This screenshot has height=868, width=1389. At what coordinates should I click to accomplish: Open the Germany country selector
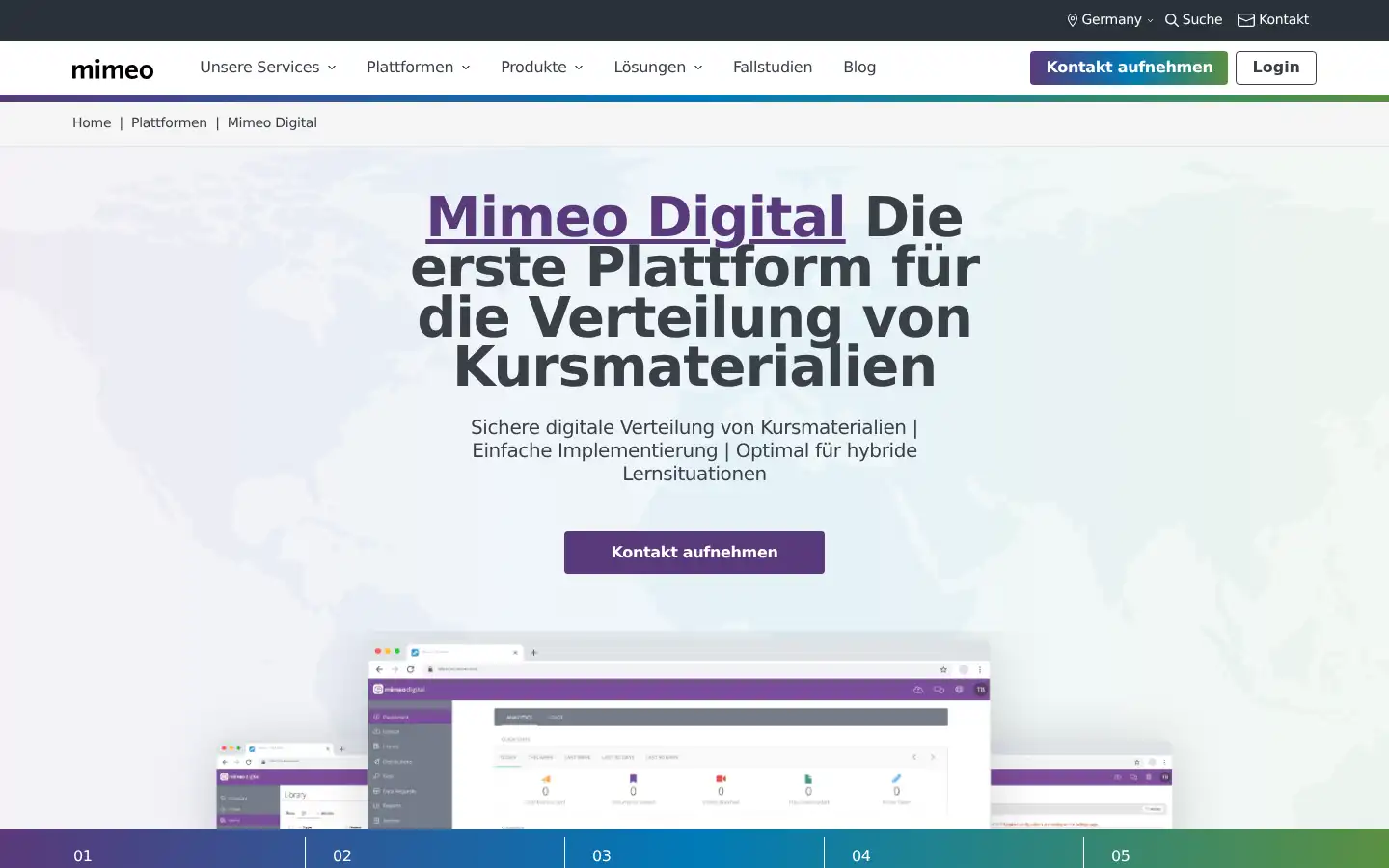[x=1110, y=19]
